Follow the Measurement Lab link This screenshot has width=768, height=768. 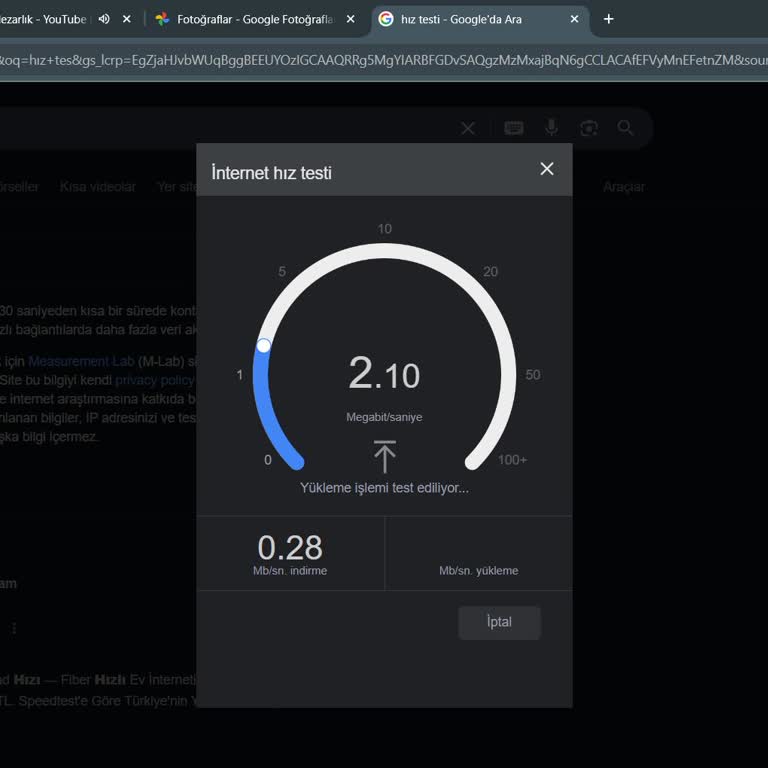(81, 361)
